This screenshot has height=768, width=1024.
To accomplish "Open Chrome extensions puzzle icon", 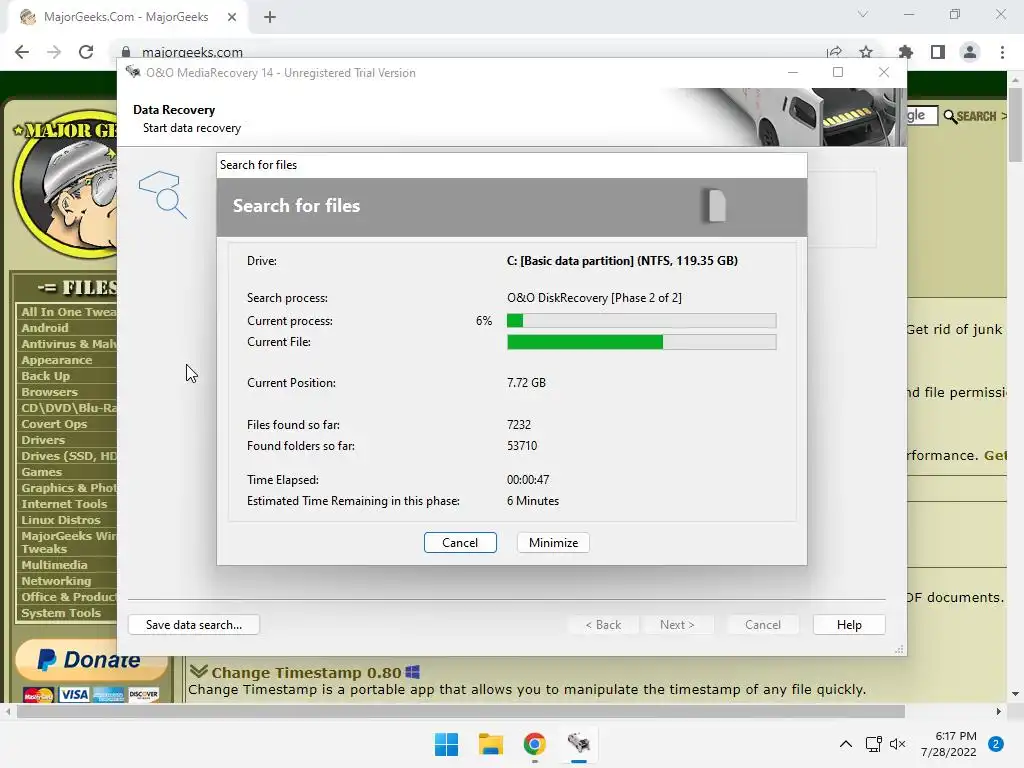I will [x=905, y=52].
